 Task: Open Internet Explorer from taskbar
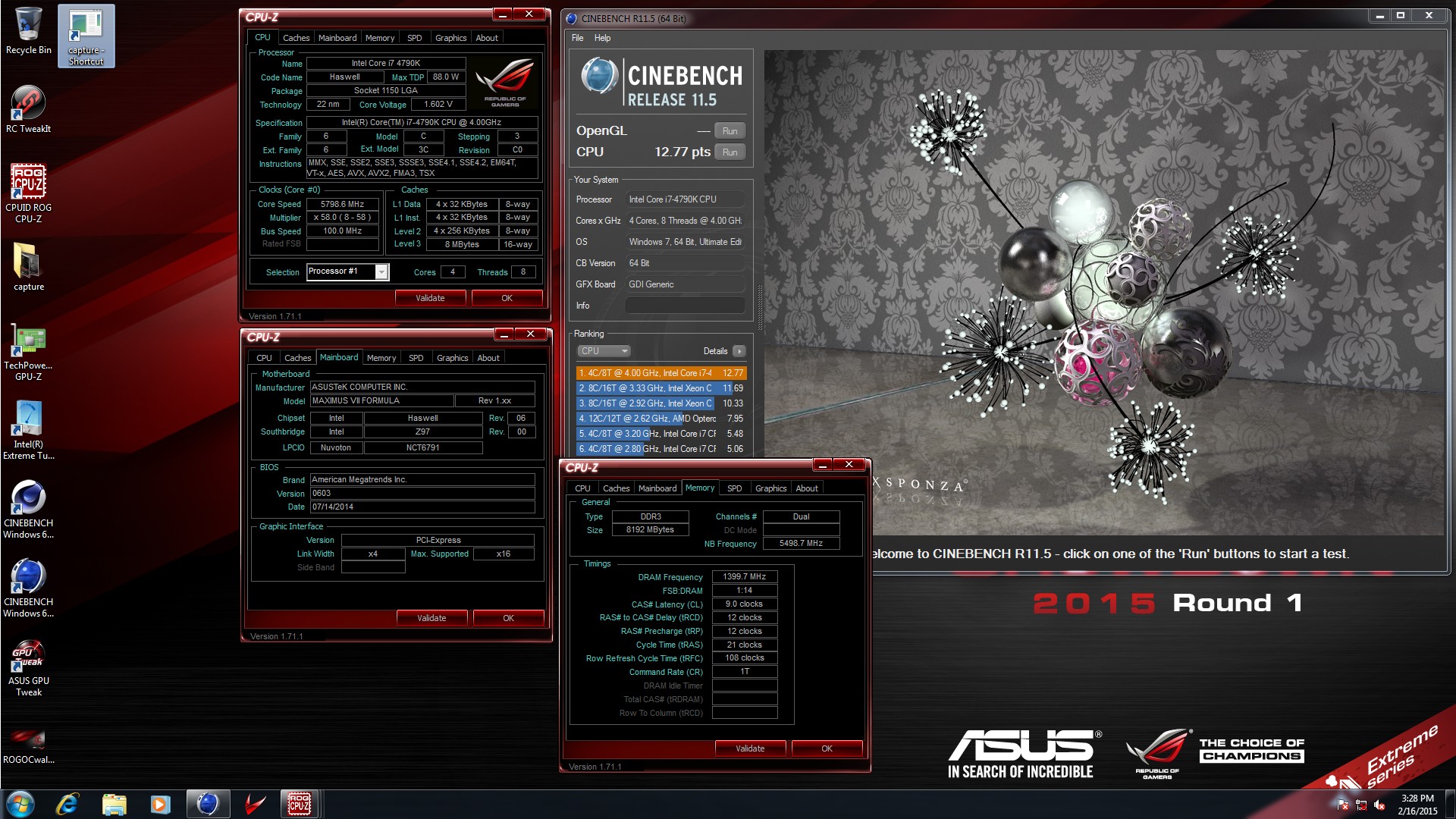67,804
